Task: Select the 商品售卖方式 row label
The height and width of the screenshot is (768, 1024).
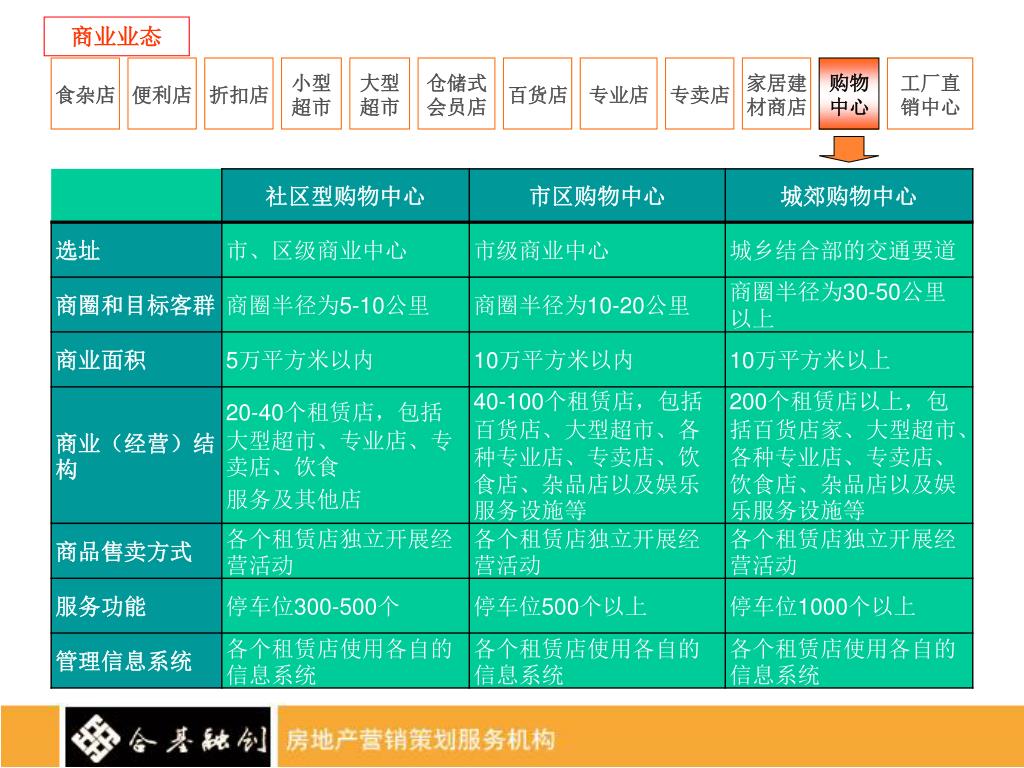Action: (136, 551)
